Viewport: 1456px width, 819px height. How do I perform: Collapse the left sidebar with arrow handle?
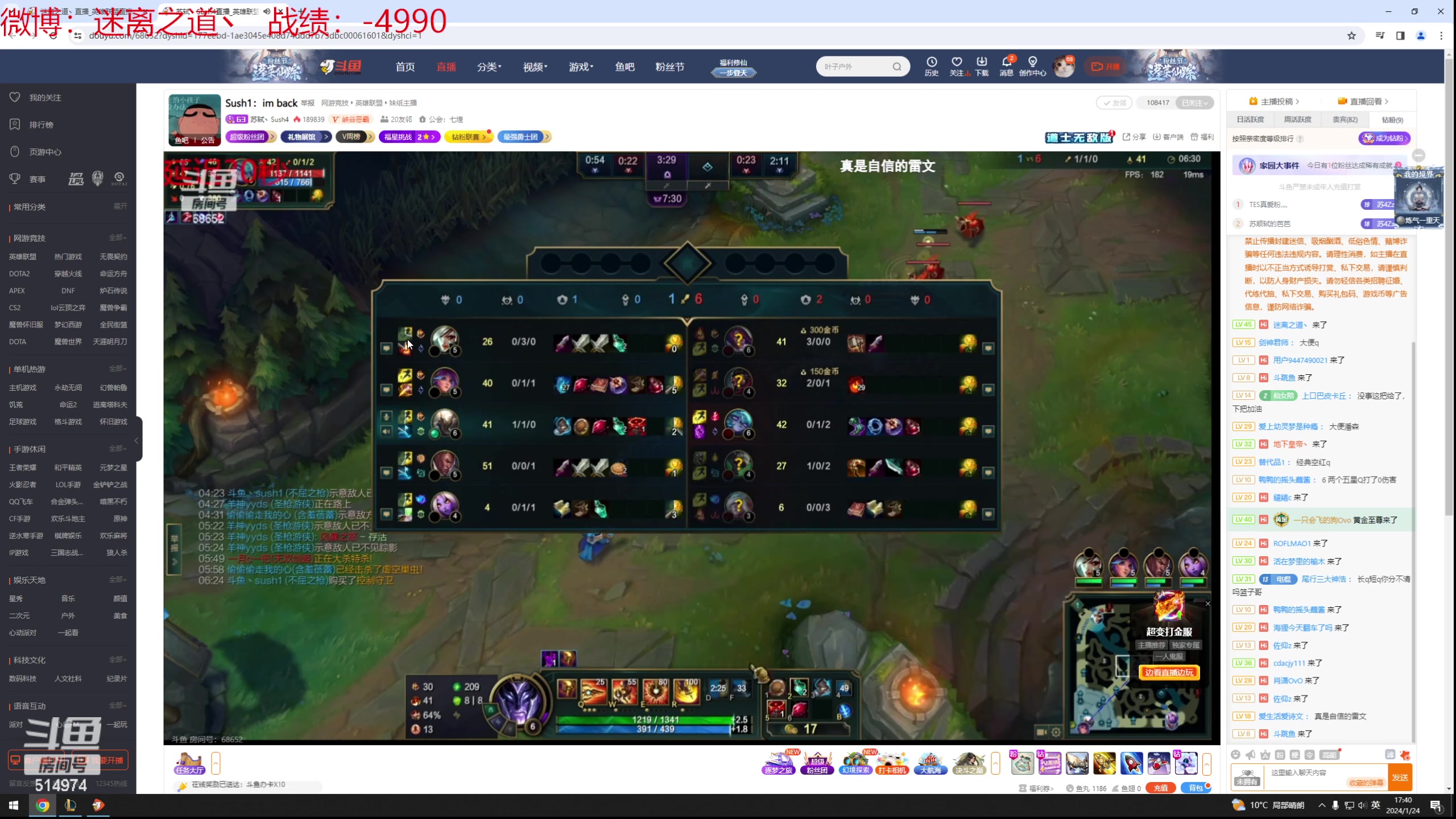pos(136,441)
